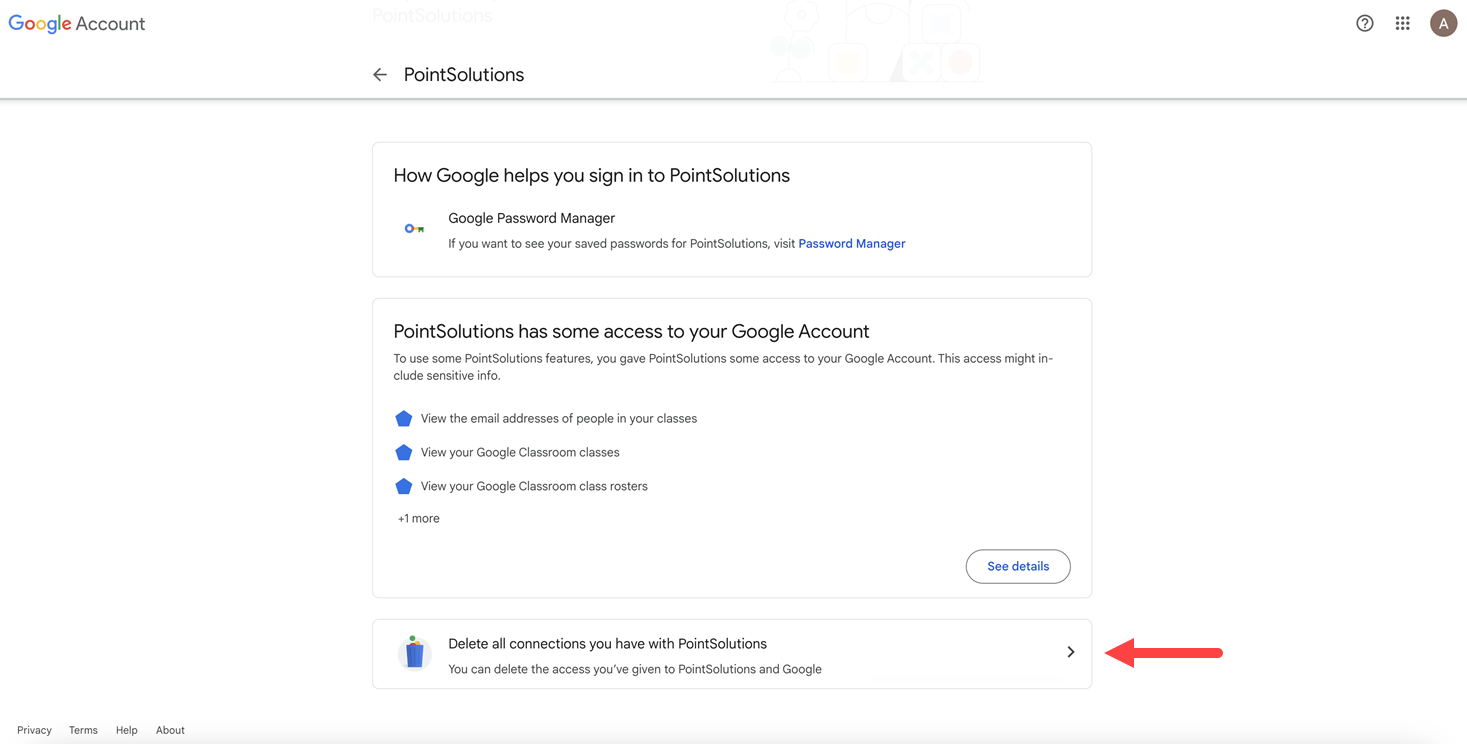Click the See details button
The height and width of the screenshot is (744, 1467).
[x=1017, y=566]
